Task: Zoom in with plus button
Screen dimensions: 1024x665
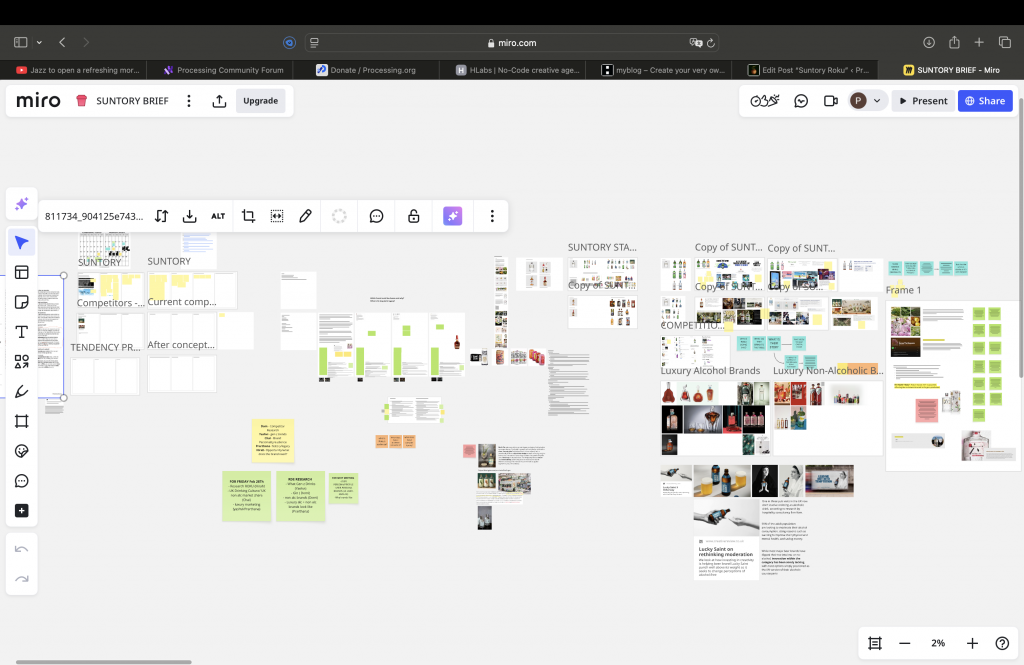Action: tap(972, 643)
